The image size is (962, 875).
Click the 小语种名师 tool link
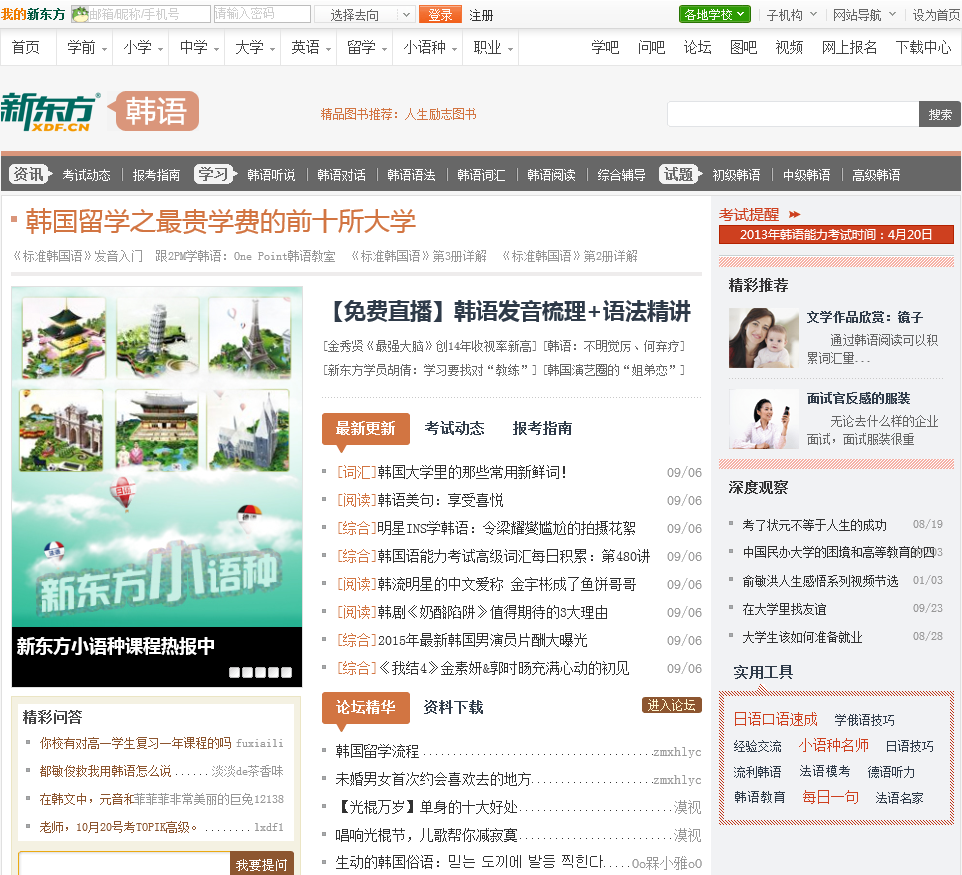tap(833, 746)
